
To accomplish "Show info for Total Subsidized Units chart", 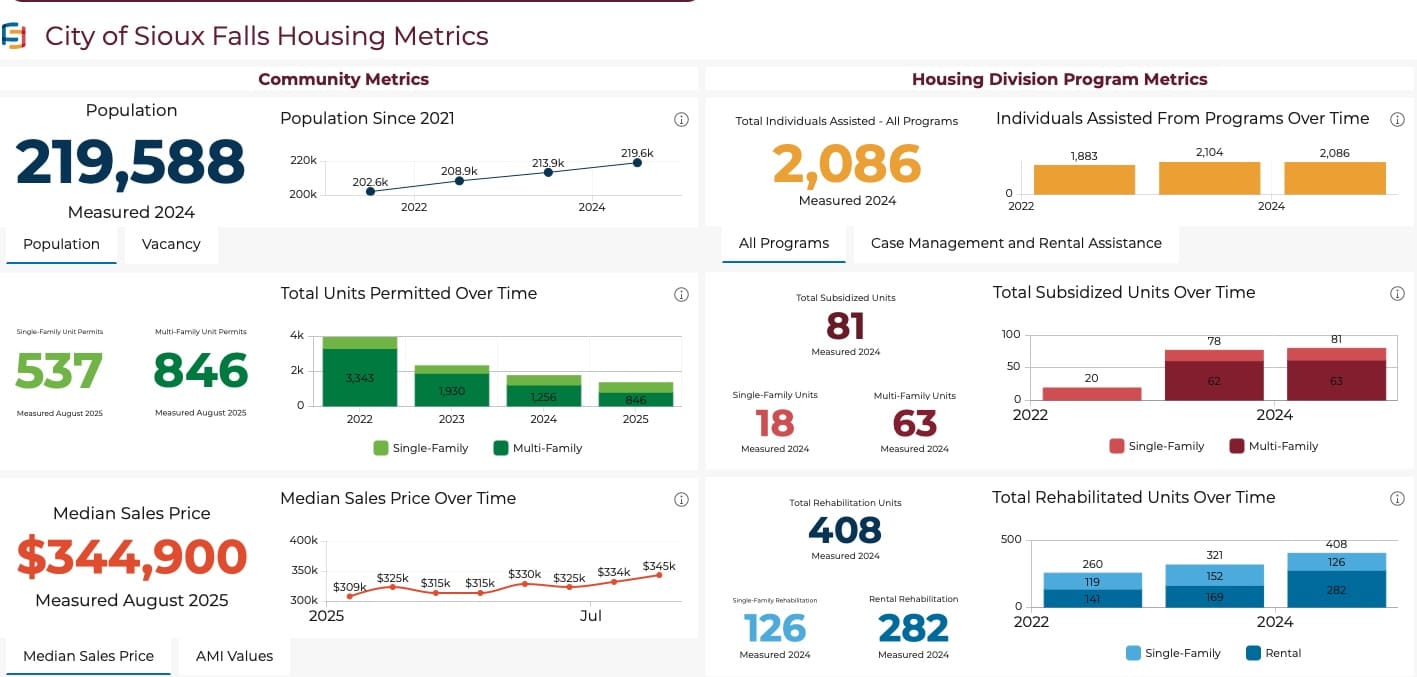I will tap(1398, 294).
